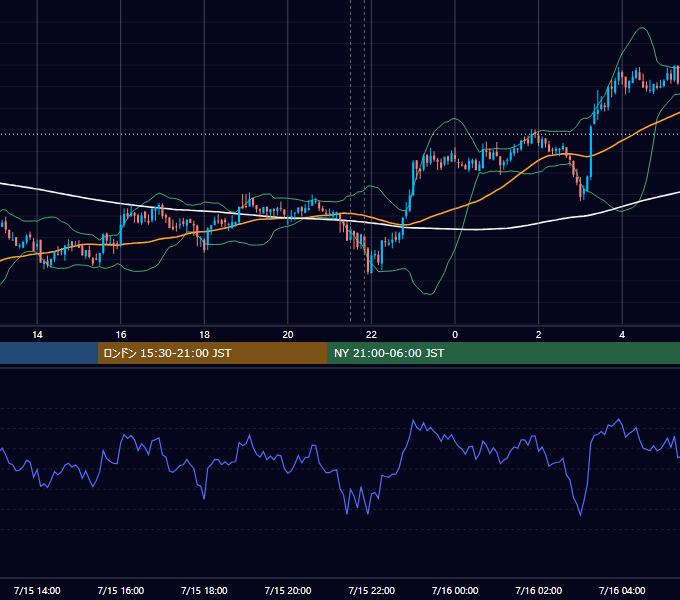Image resolution: width=680 pixels, height=600 pixels.
Task: Click the 7/16 00:00 date label
Action: (x=455, y=590)
